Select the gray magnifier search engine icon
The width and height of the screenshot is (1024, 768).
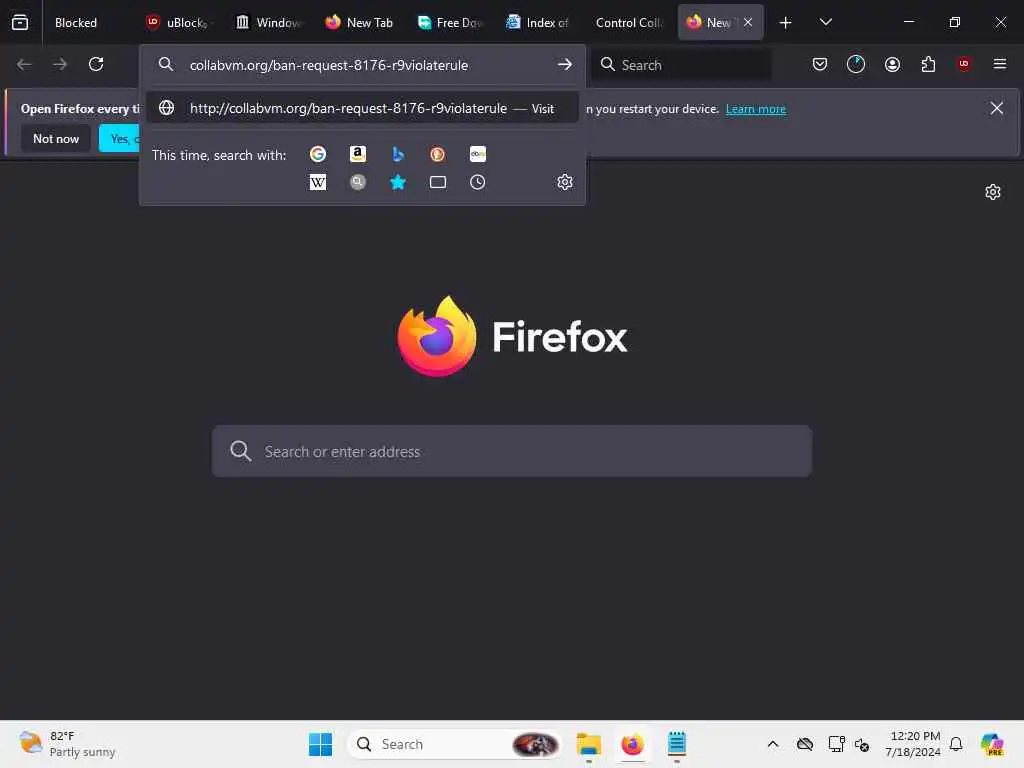click(358, 182)
